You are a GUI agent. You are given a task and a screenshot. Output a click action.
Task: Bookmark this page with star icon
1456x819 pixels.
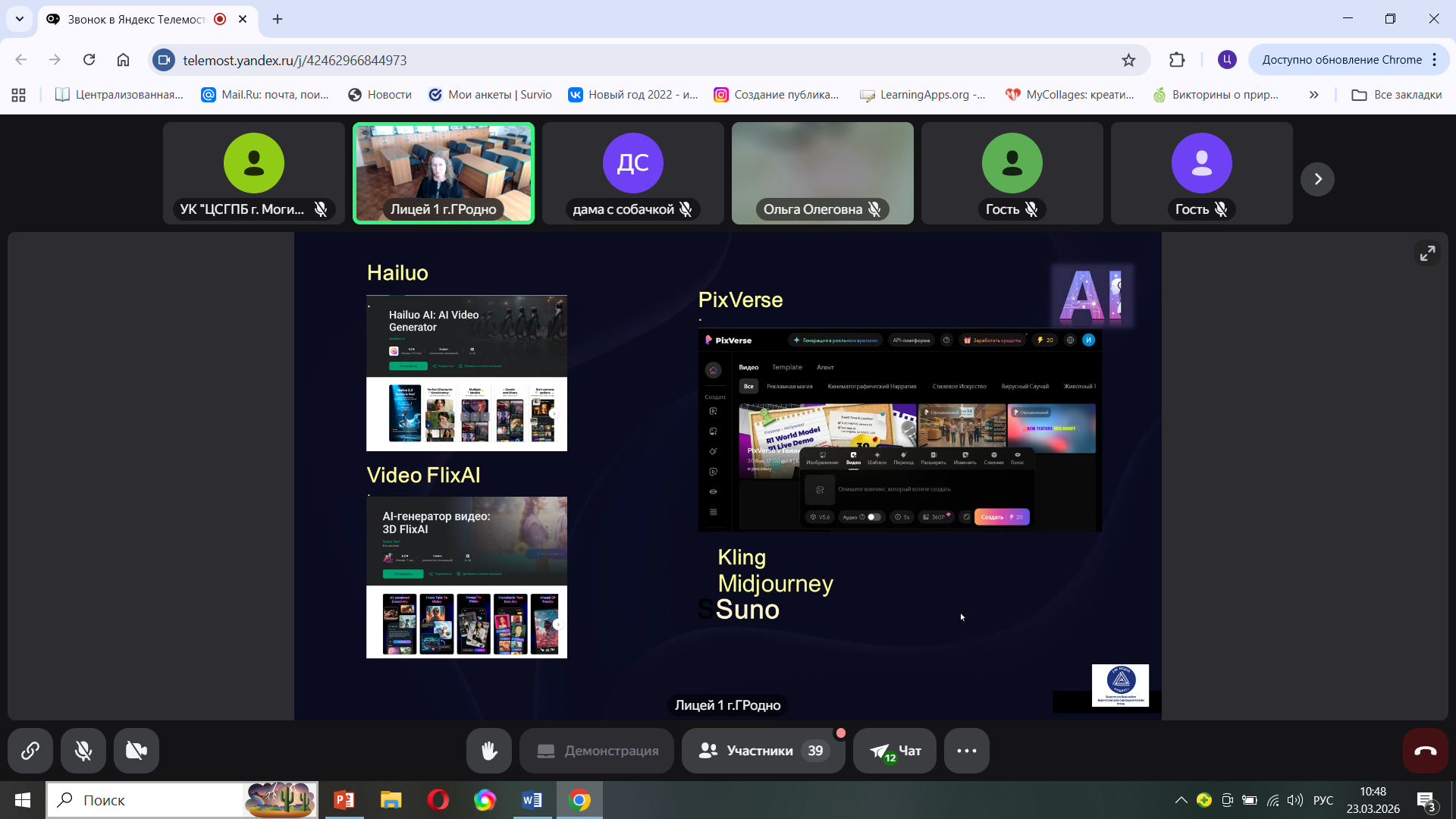(1128, 60)
